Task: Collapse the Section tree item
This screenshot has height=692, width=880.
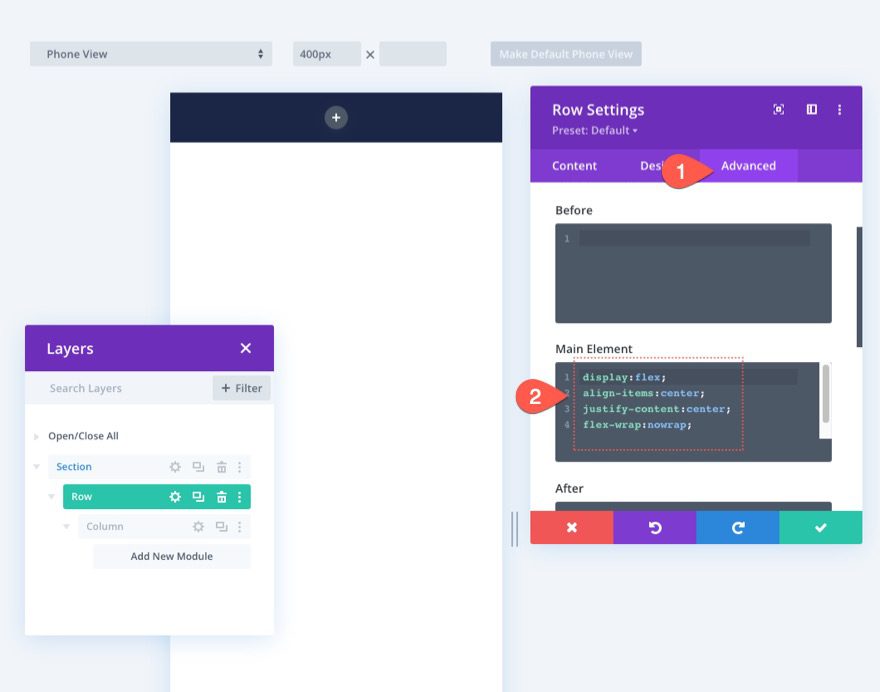Action: pos(37,466)
